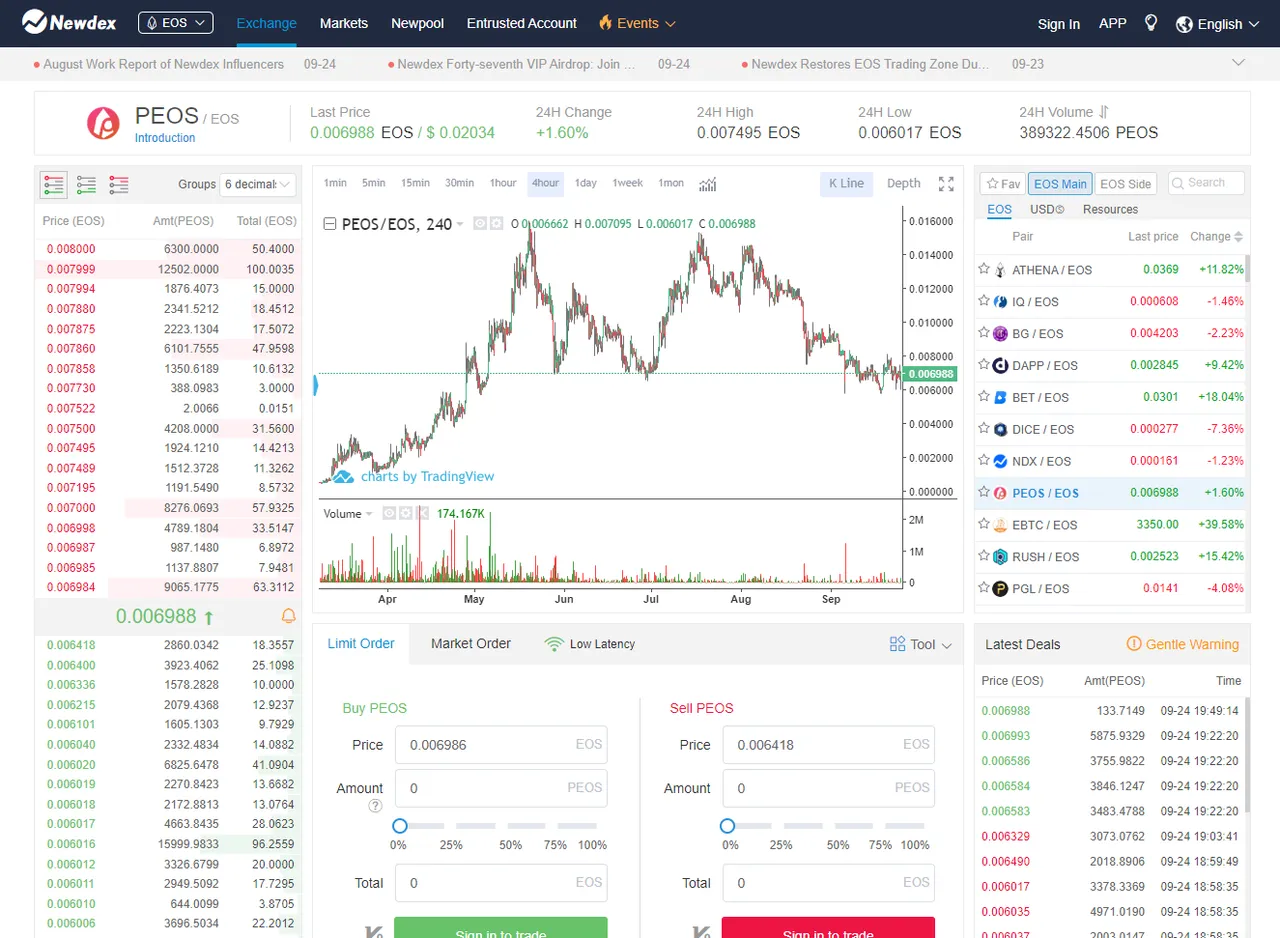Screen dimensions: 1280x938
Task: Switch to the USD market tab
Action: coord(1047,209)
